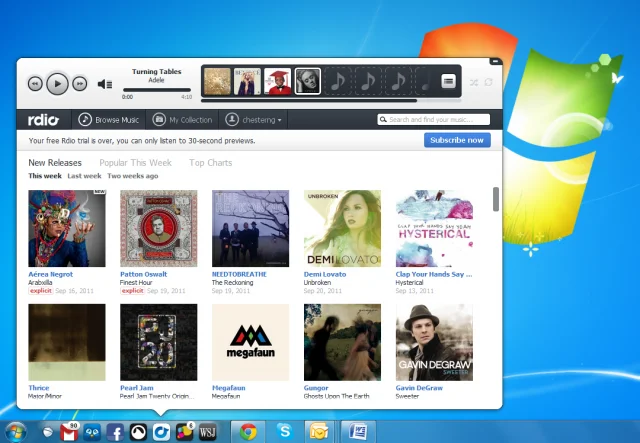Open Demi Lovato Unbroken album cover
Screen dimensions: 640x443
(x=342, y=228)
